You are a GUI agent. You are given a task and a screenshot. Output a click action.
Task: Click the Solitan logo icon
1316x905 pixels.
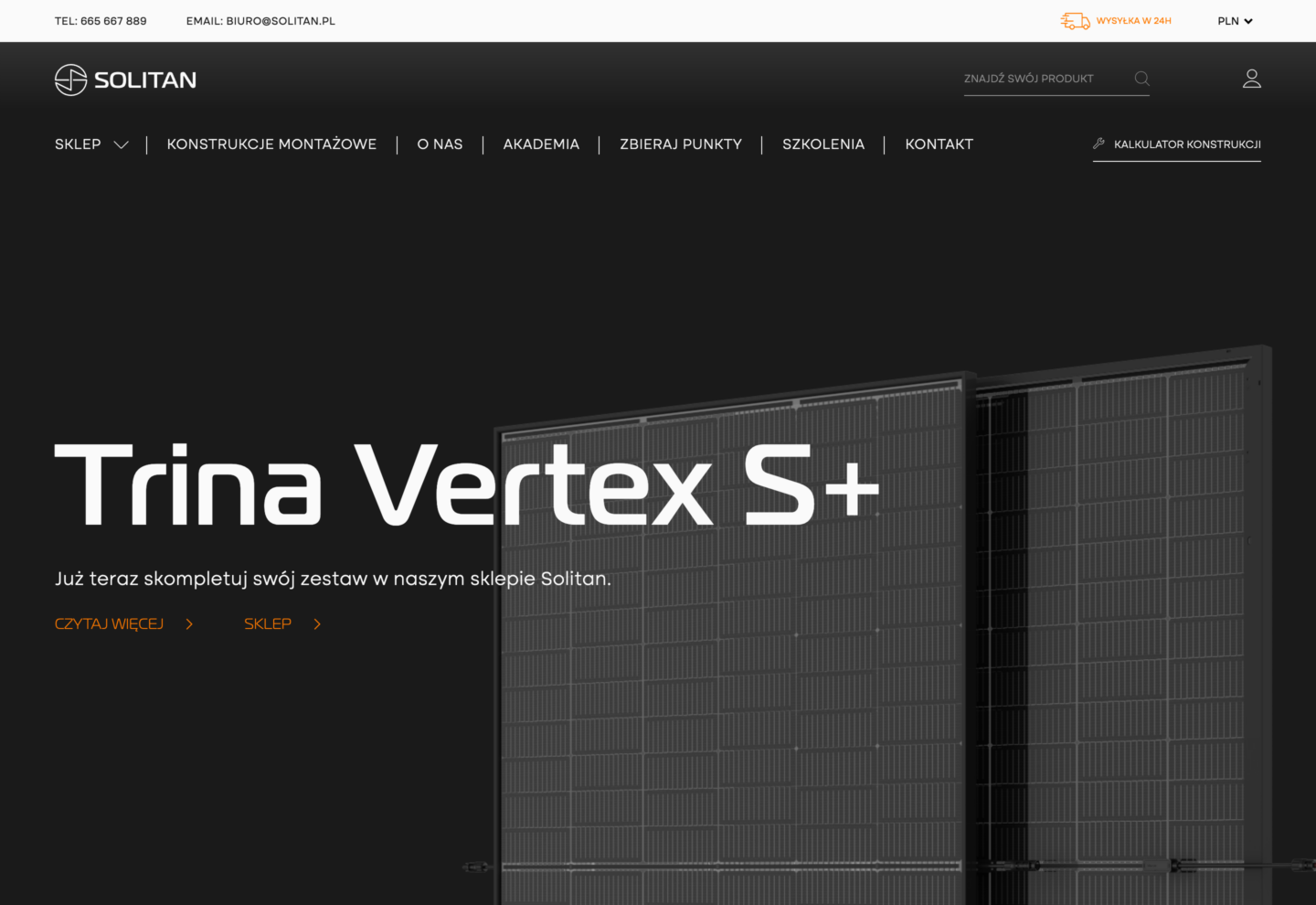pyautogui.click(x=70, y=80)
